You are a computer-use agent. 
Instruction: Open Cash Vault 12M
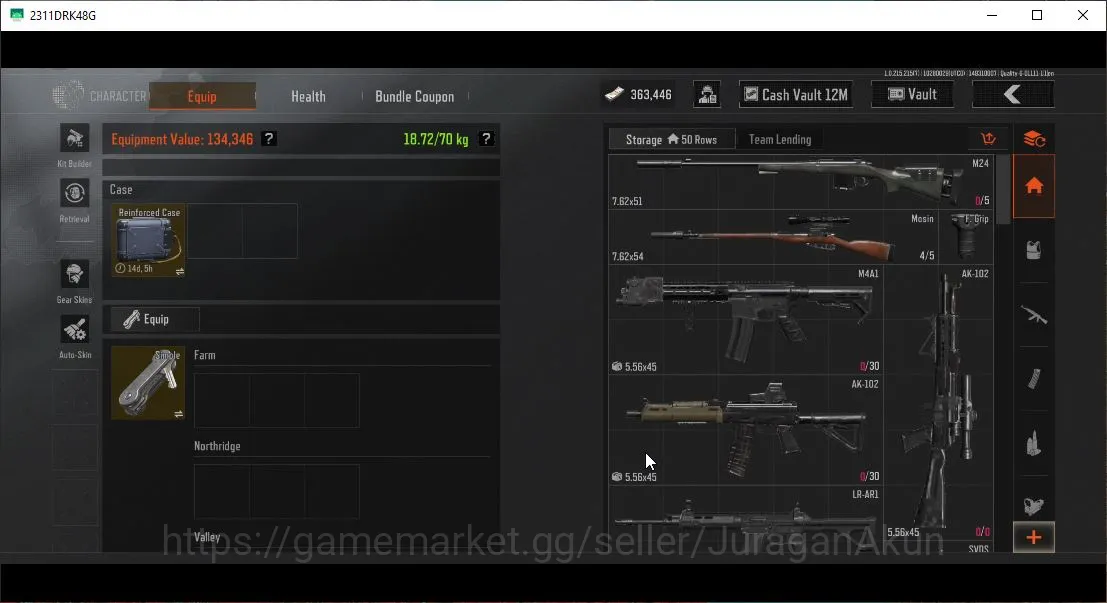pyautogui.click(x=796, y=94)
